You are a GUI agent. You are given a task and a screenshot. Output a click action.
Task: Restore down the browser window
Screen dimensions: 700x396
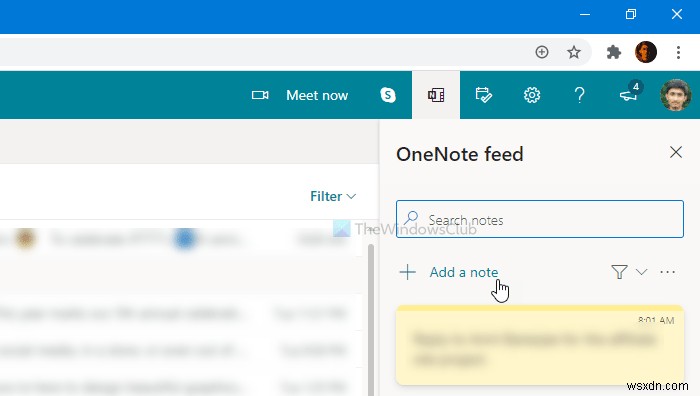click(x=630, y=14)
